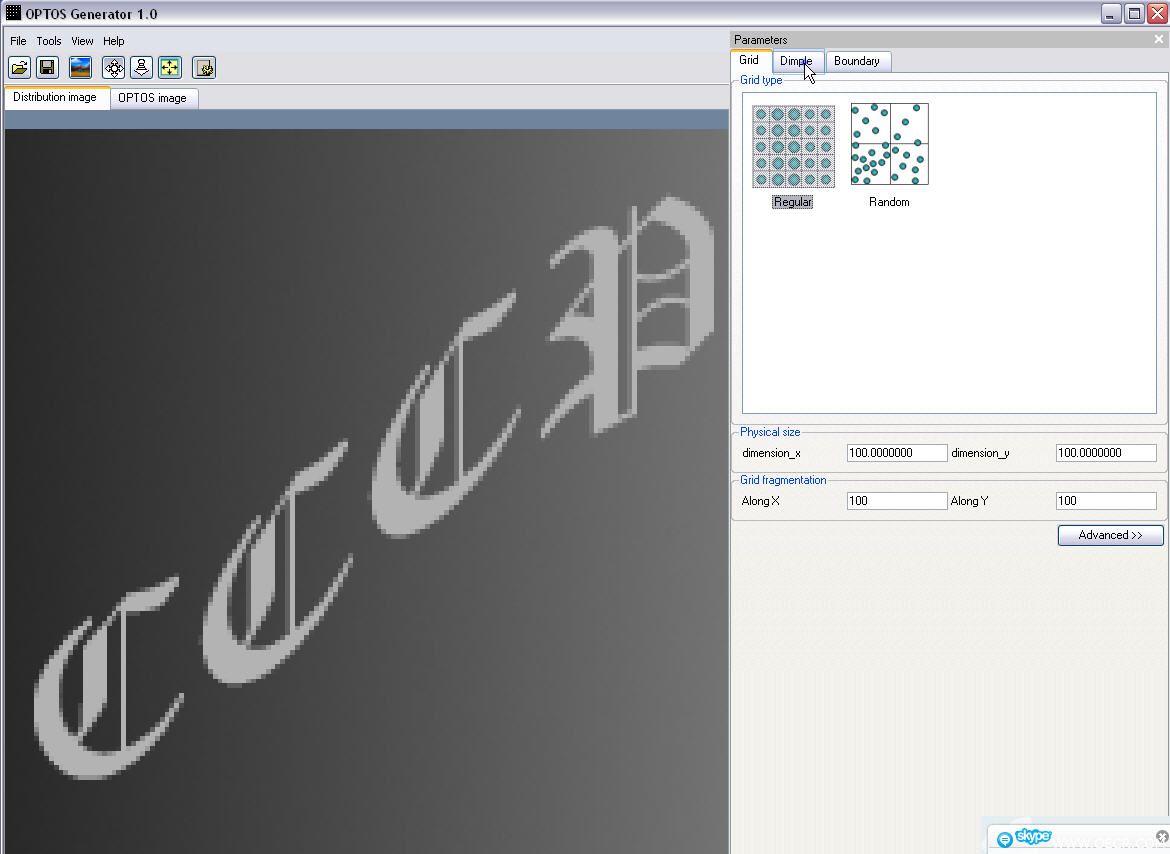
Task: Select the Regular grid type
Action: point(793,156)
